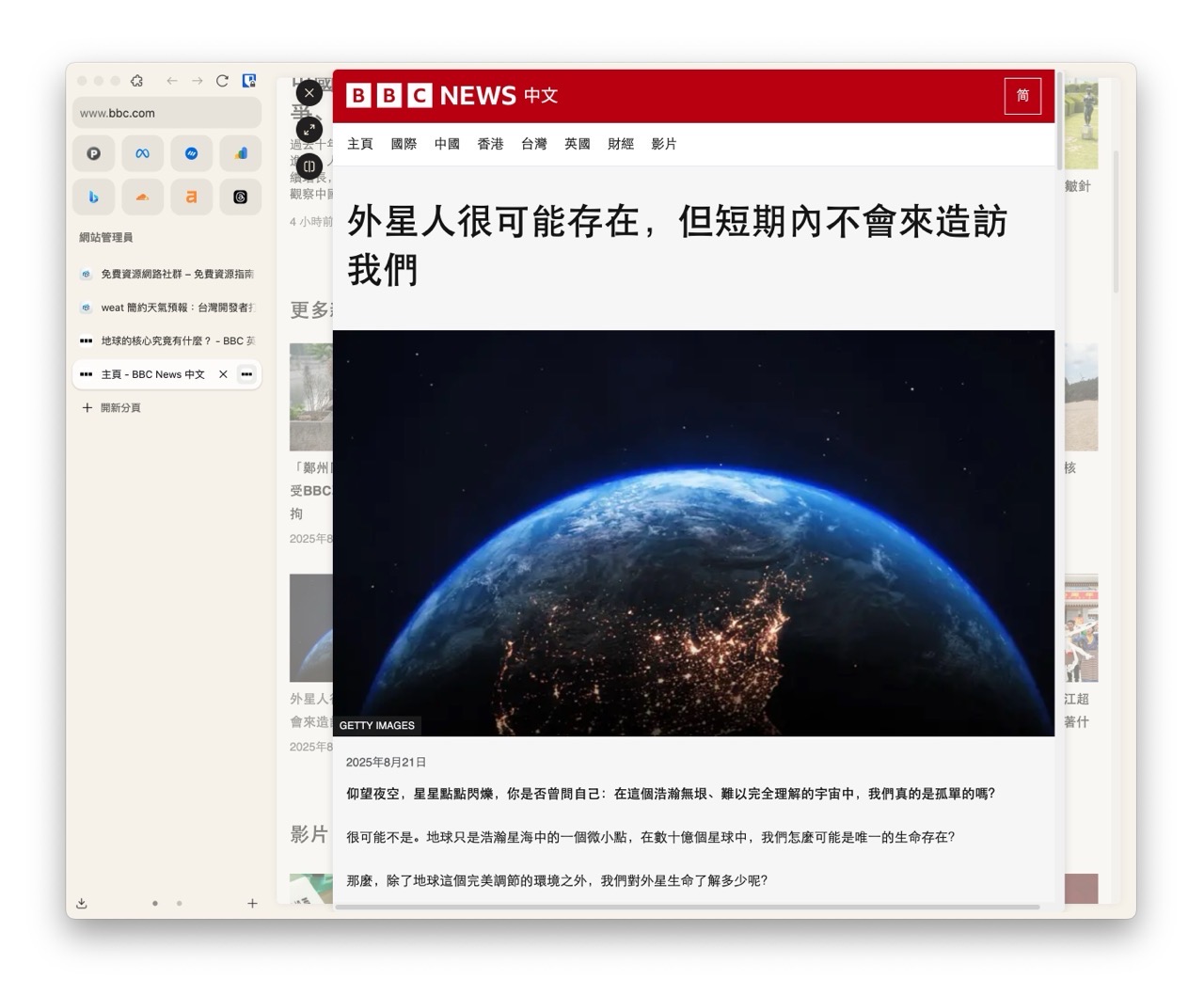The height and width of the screenshot is (995, 1204).
Task: Select the 免費資源網路社群 tab
Action: pyautogui.click(x=166, y=274)
